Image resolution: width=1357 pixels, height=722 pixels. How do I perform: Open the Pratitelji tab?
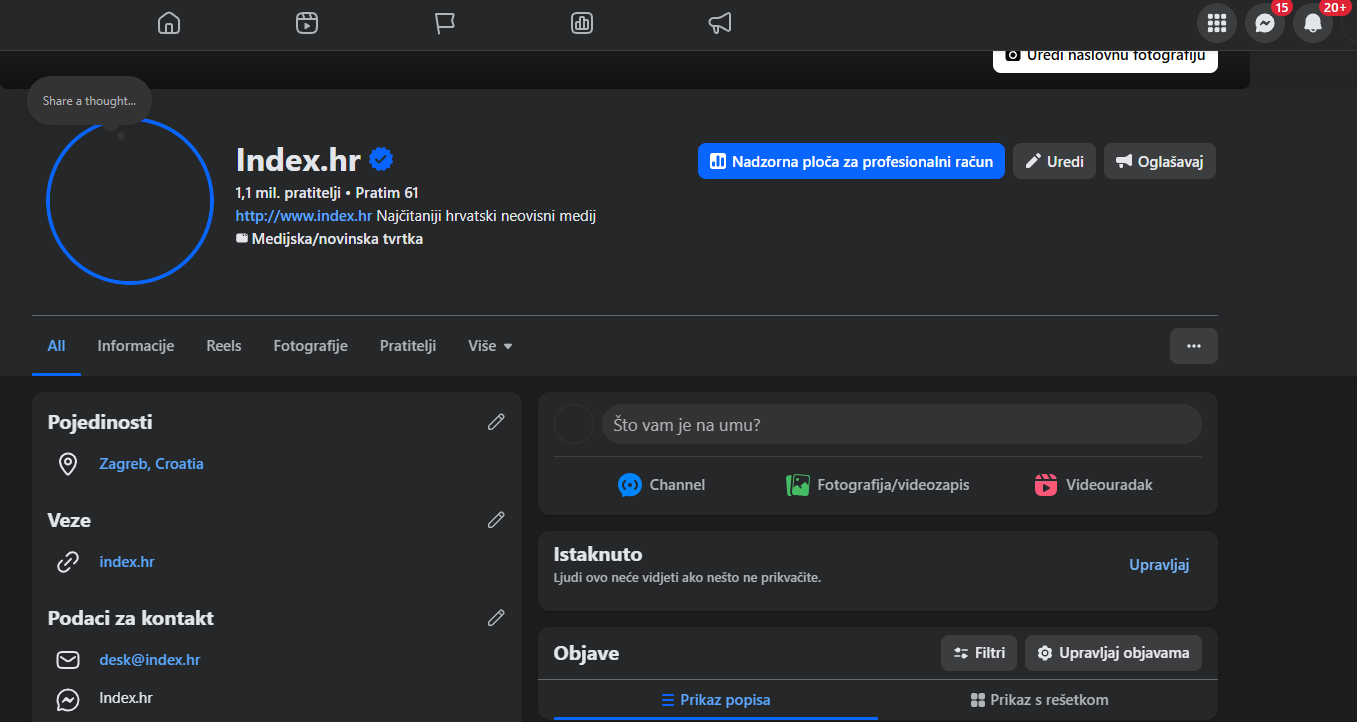pos(408,346)
